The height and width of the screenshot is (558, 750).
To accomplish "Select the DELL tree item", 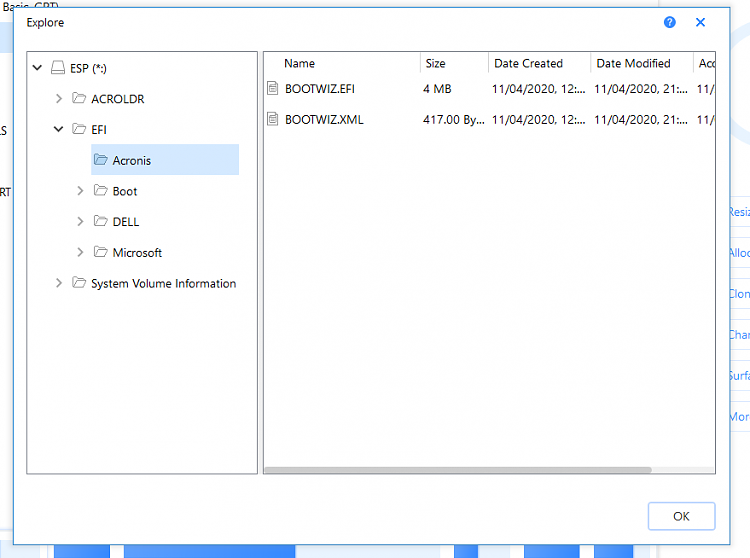I will 126,222.
